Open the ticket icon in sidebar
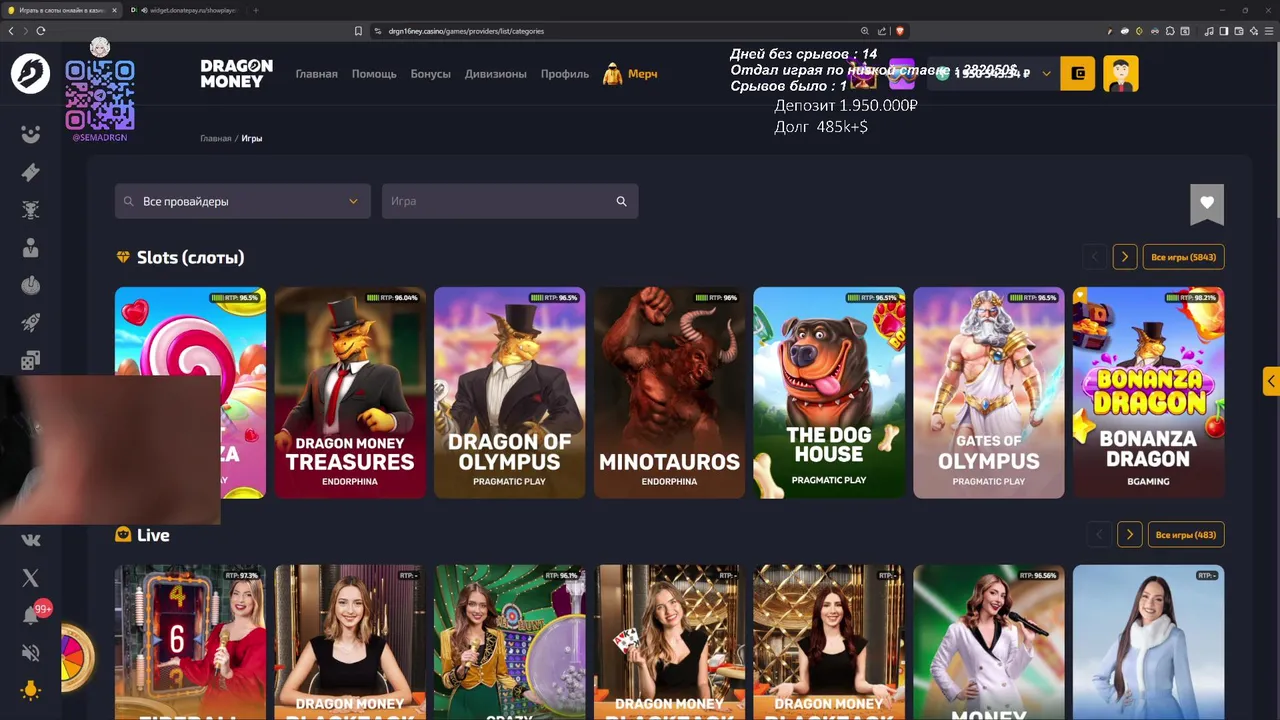This screenshot has height=720, width=1280. 31,172
